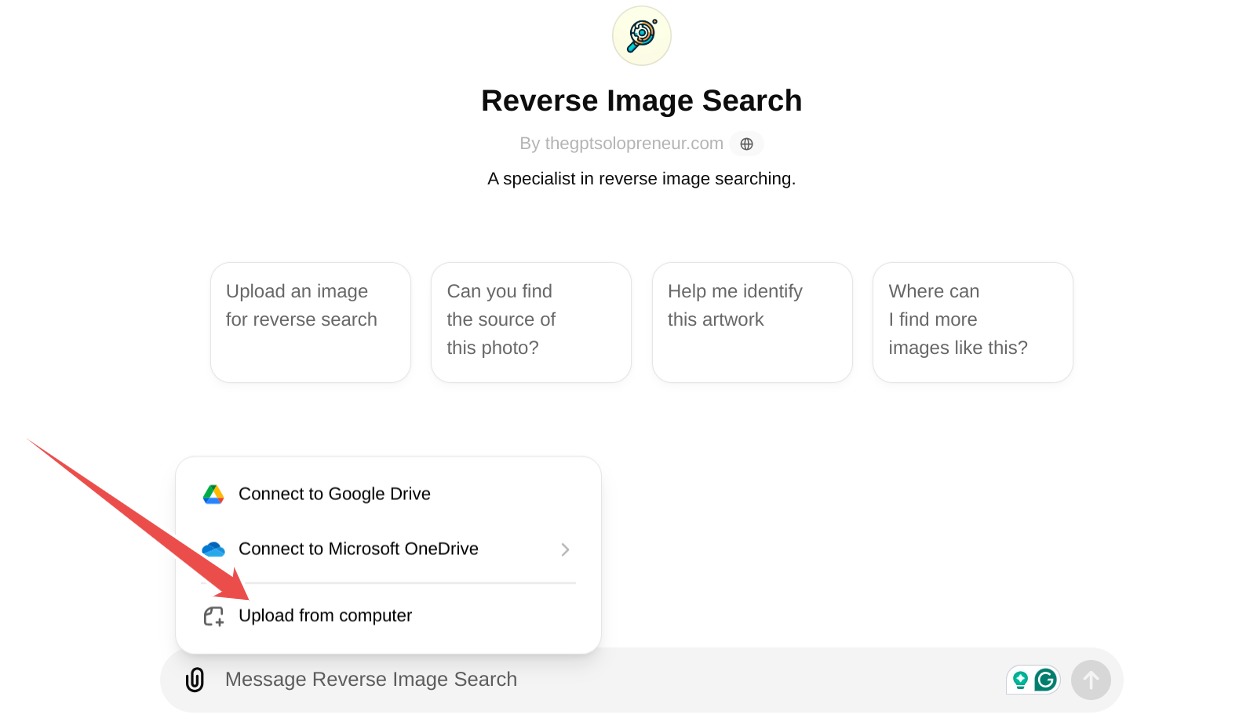This screenshot has height=722, width=1250.
Task: Click the upload-from-computer file icon
Action: 212,616
